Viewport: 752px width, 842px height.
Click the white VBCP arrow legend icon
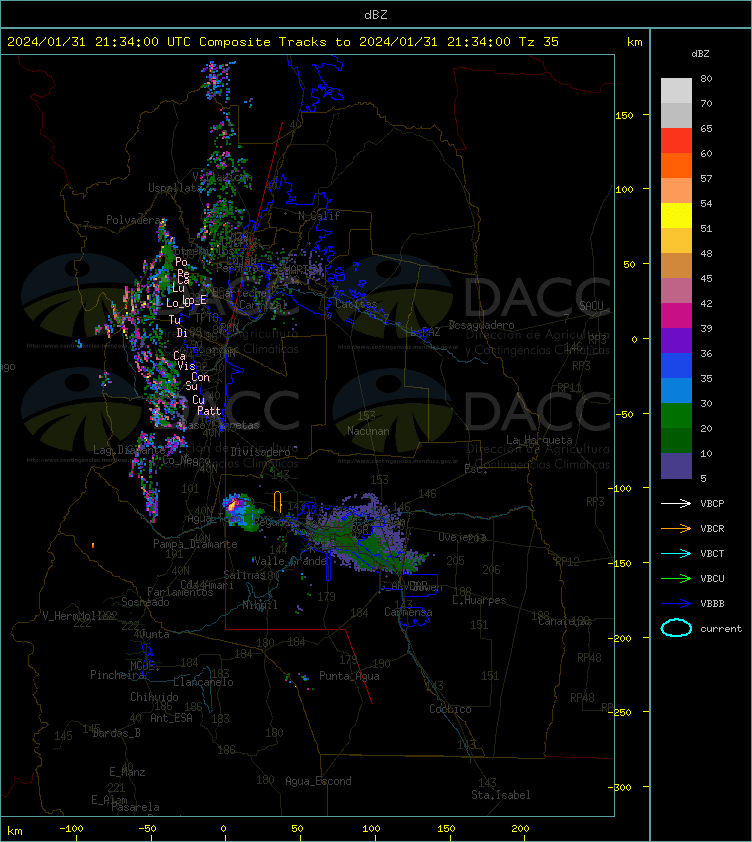676,503
